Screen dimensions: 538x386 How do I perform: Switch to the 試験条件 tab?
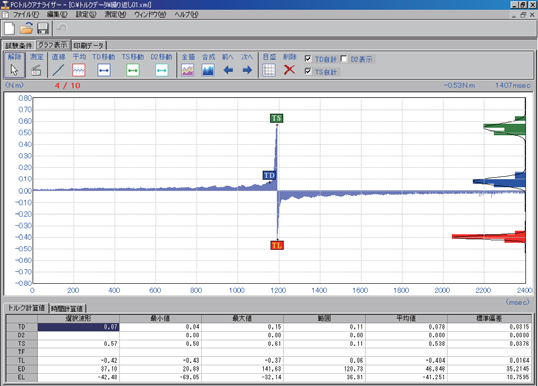(x=19, y=46)
